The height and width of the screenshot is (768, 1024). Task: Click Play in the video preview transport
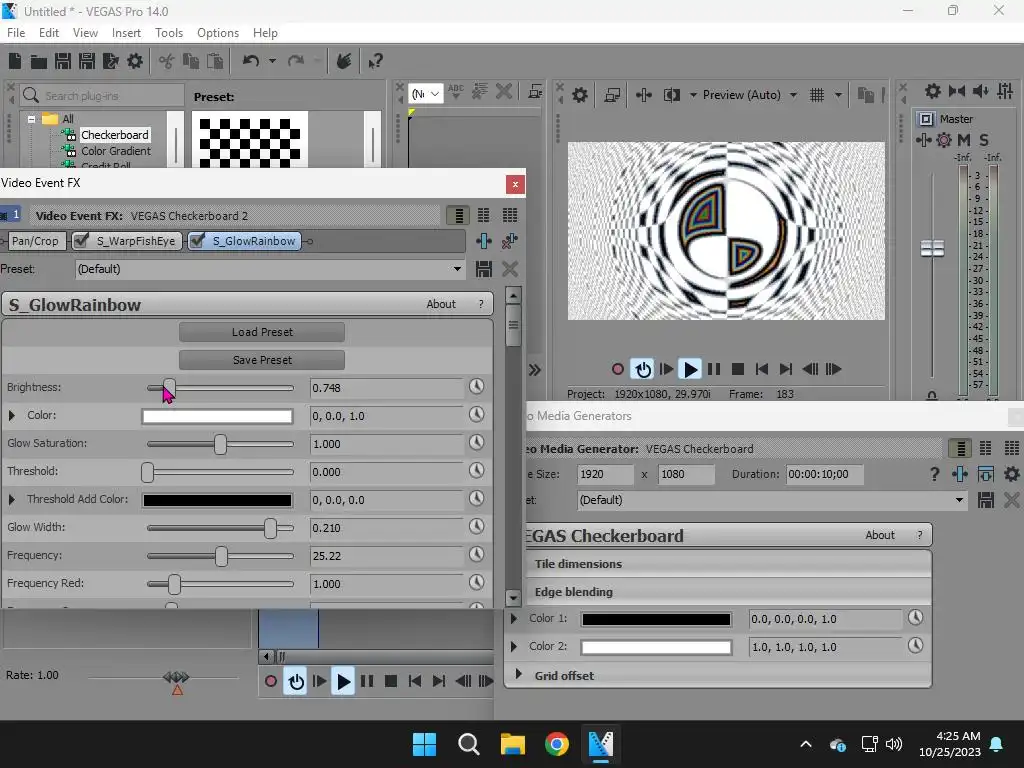tap(690, 370)
